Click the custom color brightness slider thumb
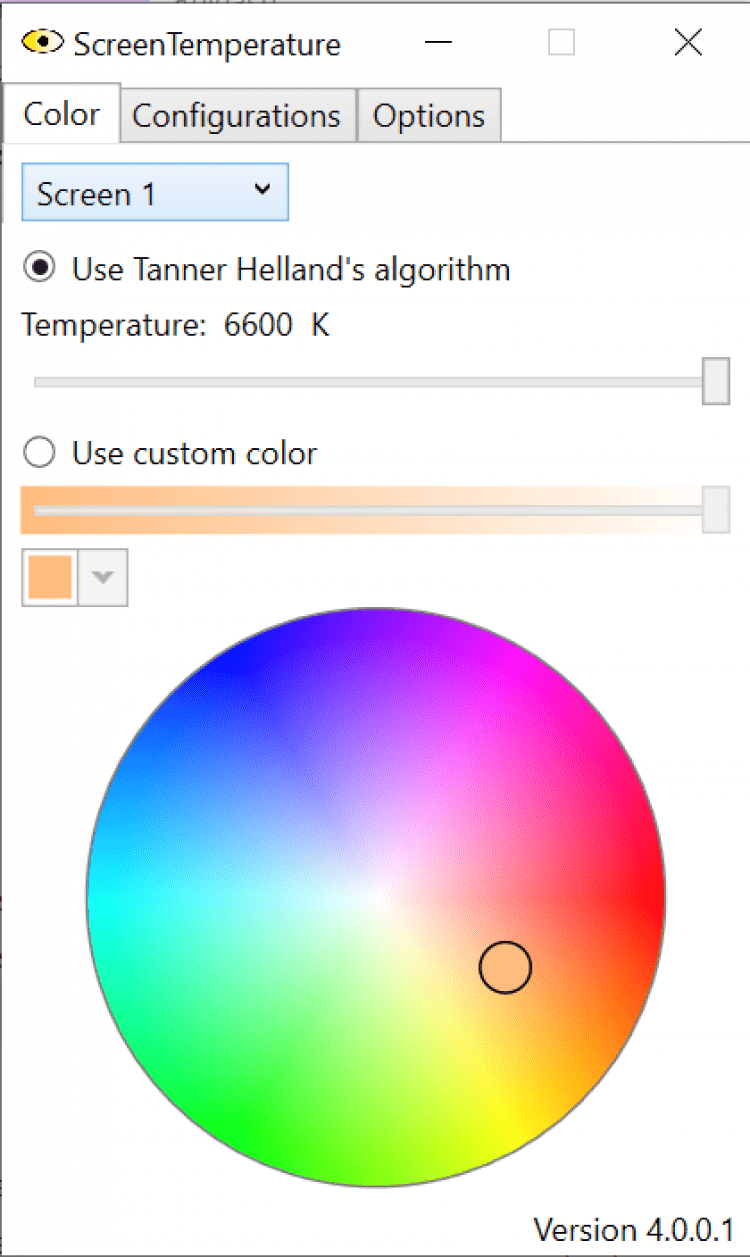Screen dimensions: 750x1257 coord(715,510)
